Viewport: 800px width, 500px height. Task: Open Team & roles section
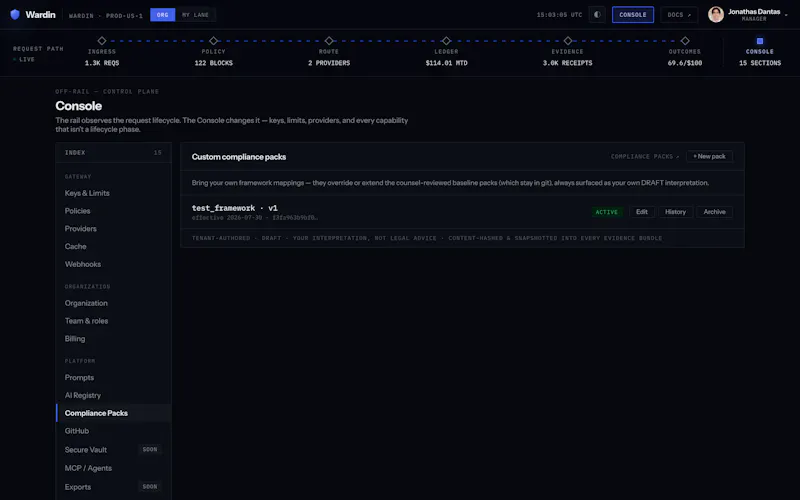[x=113, y=321]
